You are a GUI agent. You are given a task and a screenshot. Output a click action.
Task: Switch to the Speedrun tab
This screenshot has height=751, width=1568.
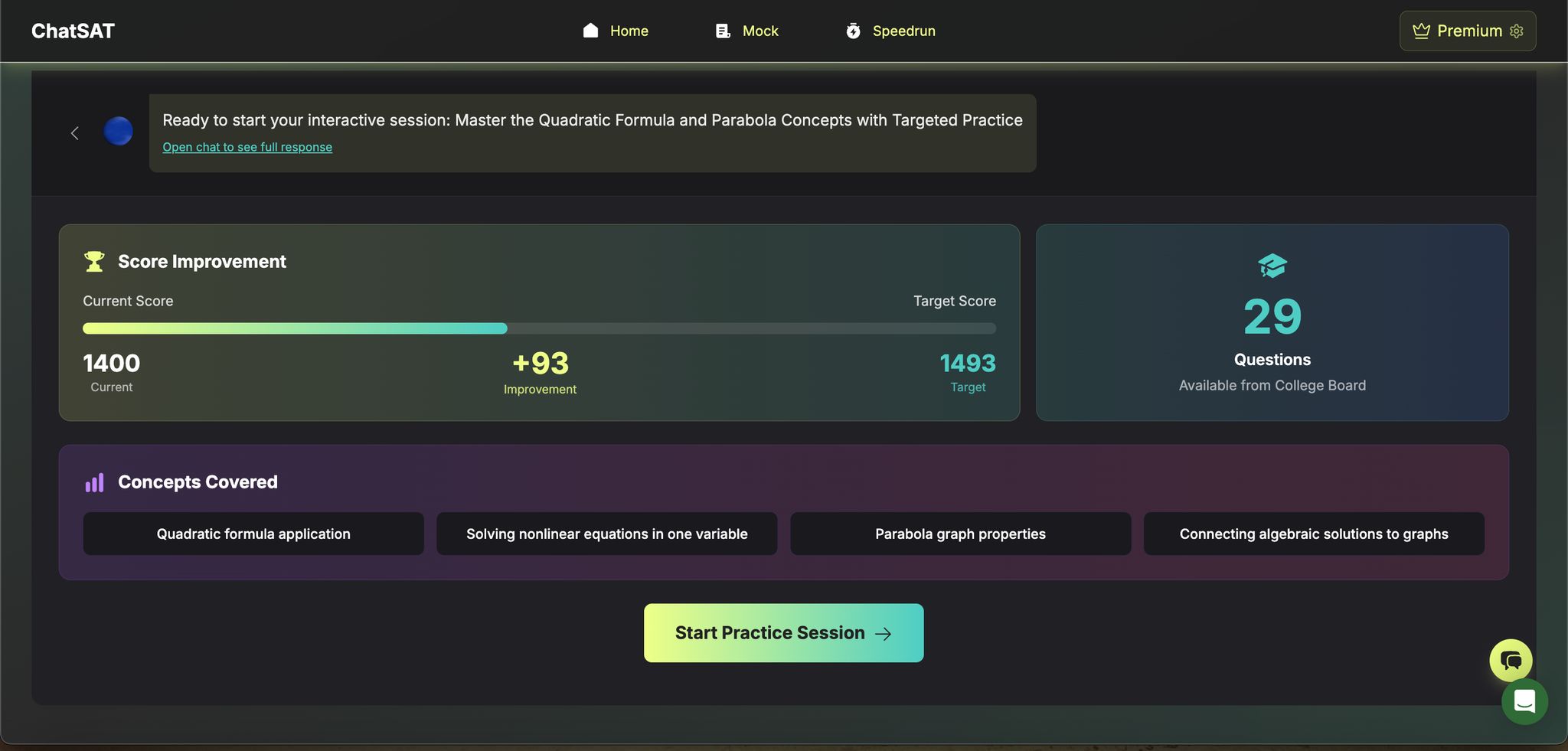click(903, 31)
